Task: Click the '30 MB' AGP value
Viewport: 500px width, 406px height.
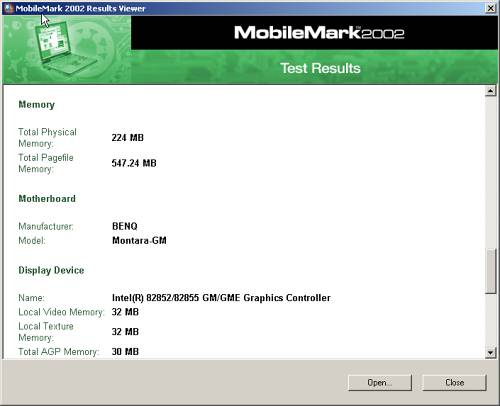Action: pyautogui.click(x=125, y=352)
